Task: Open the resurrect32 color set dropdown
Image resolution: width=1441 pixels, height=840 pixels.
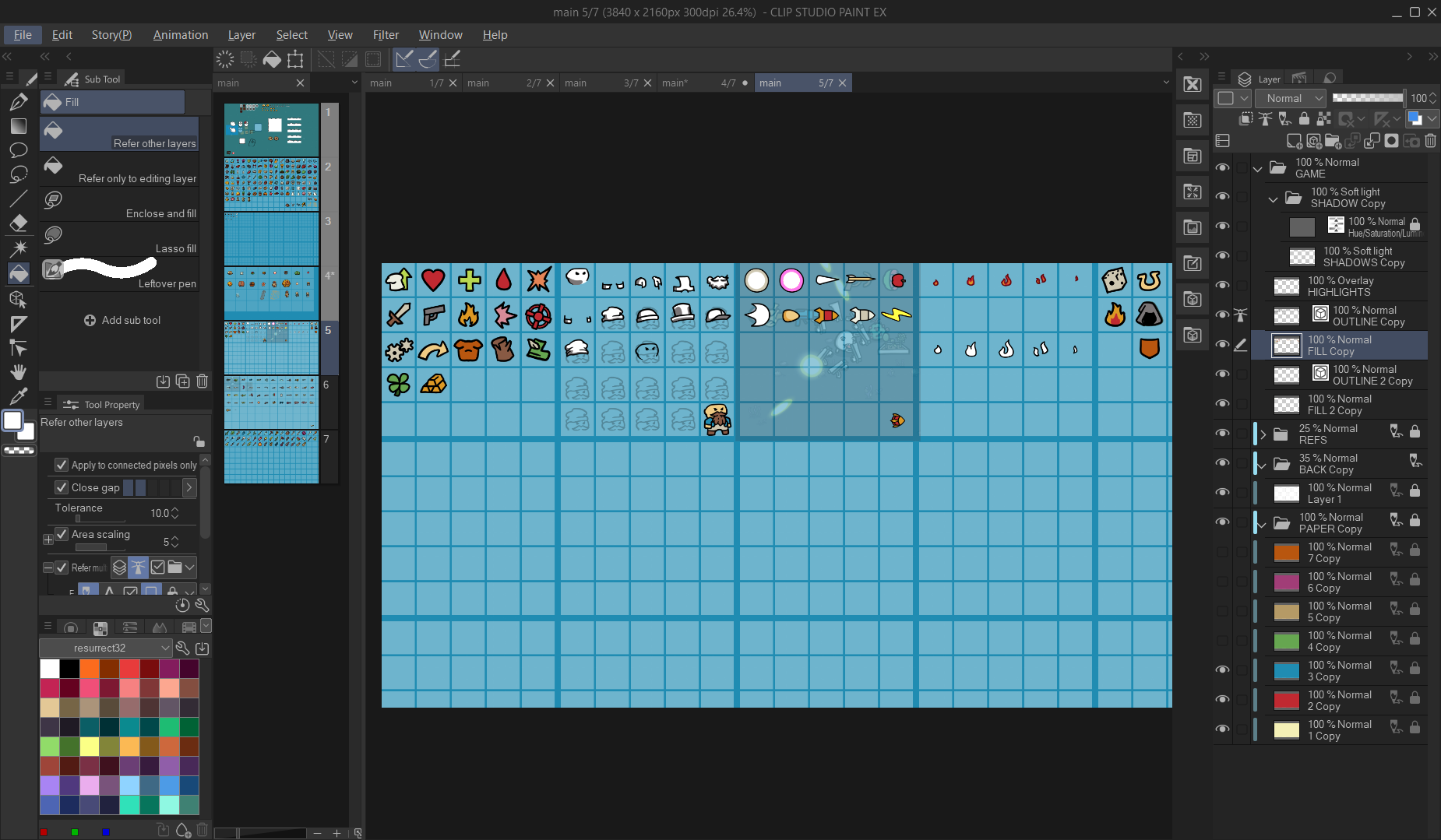Action: pyautogui.click(x=105, y=648)
